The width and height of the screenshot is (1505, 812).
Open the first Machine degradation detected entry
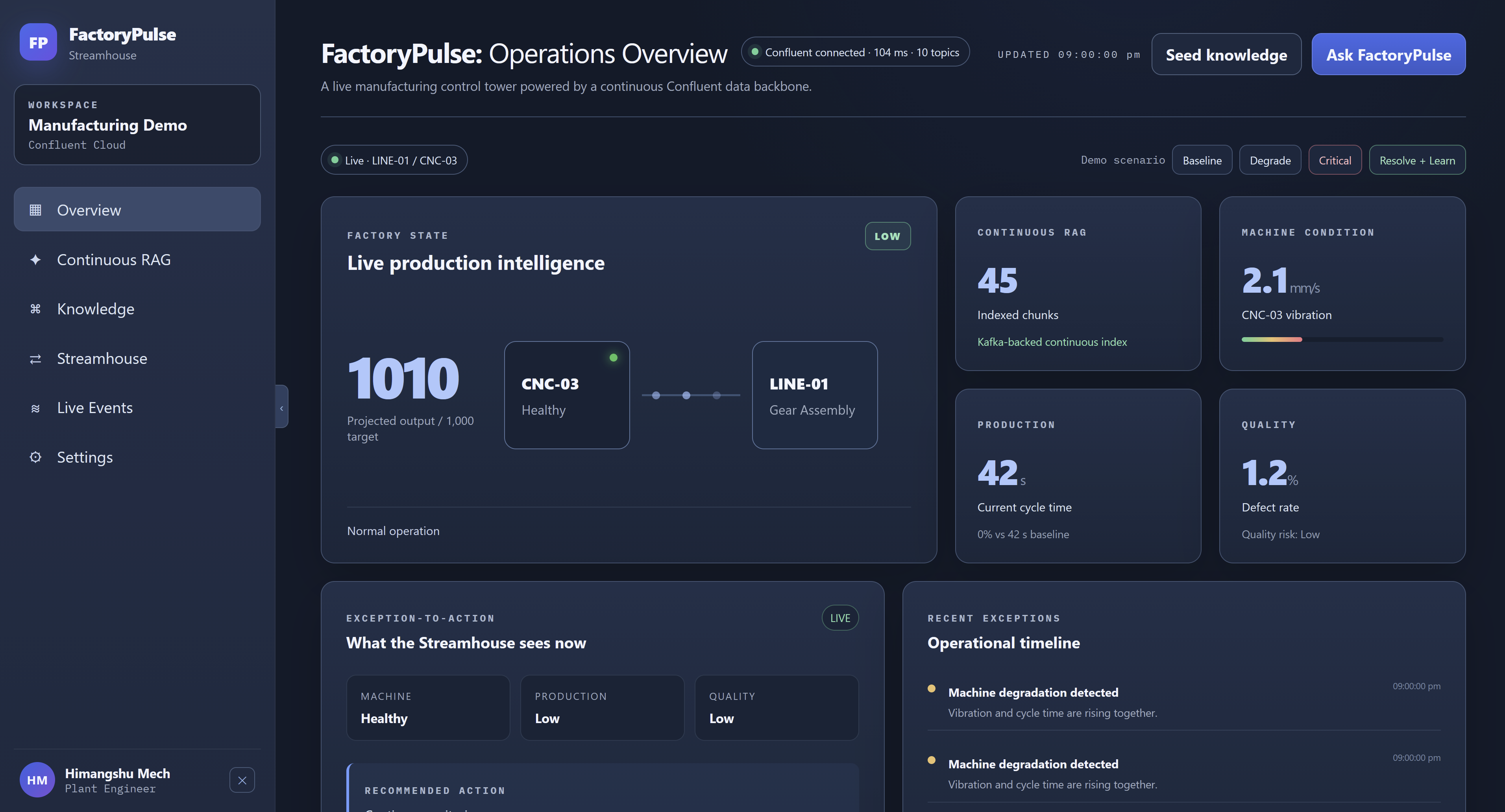coord(1184,701)
